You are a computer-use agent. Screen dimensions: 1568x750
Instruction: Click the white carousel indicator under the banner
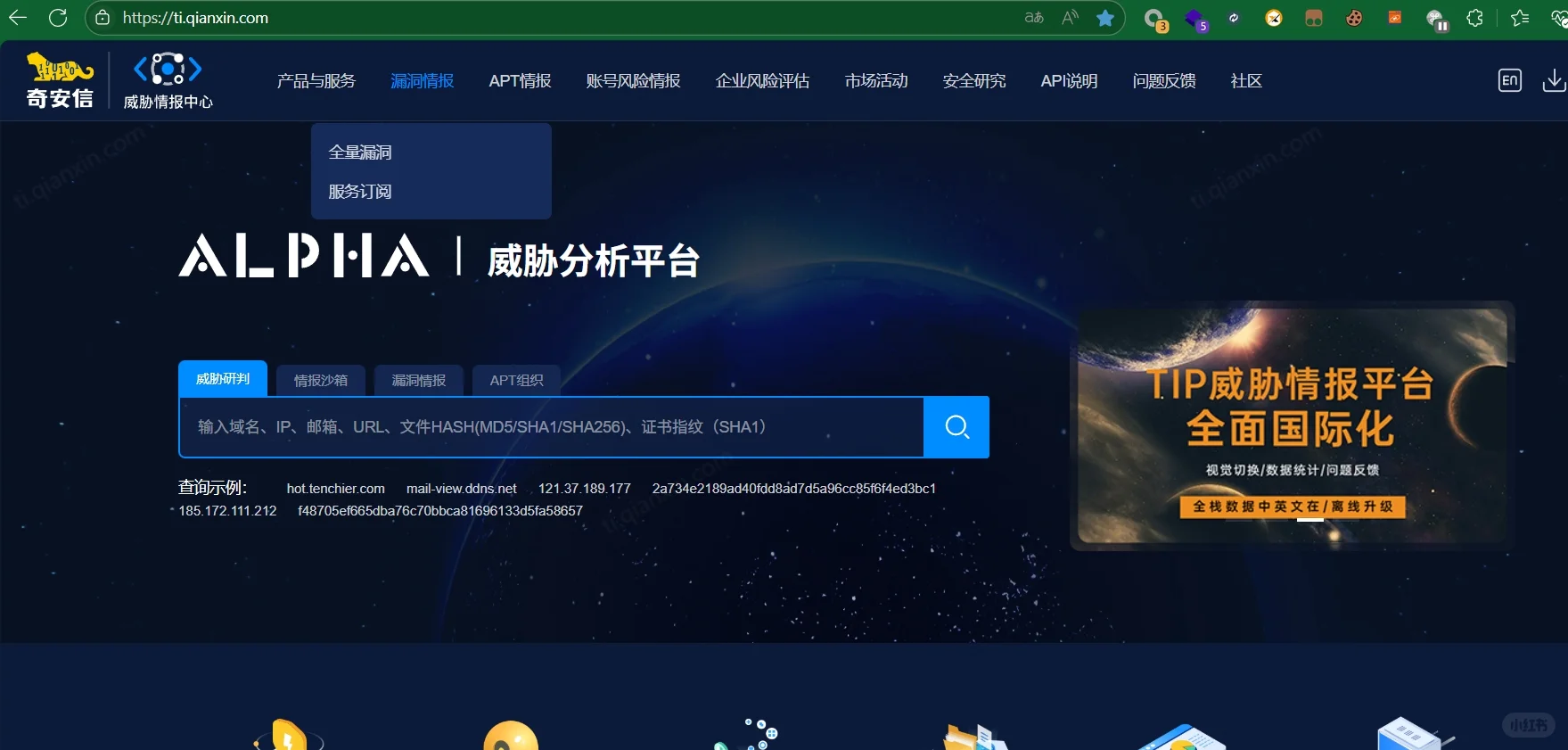click(x=1309, y=519)
